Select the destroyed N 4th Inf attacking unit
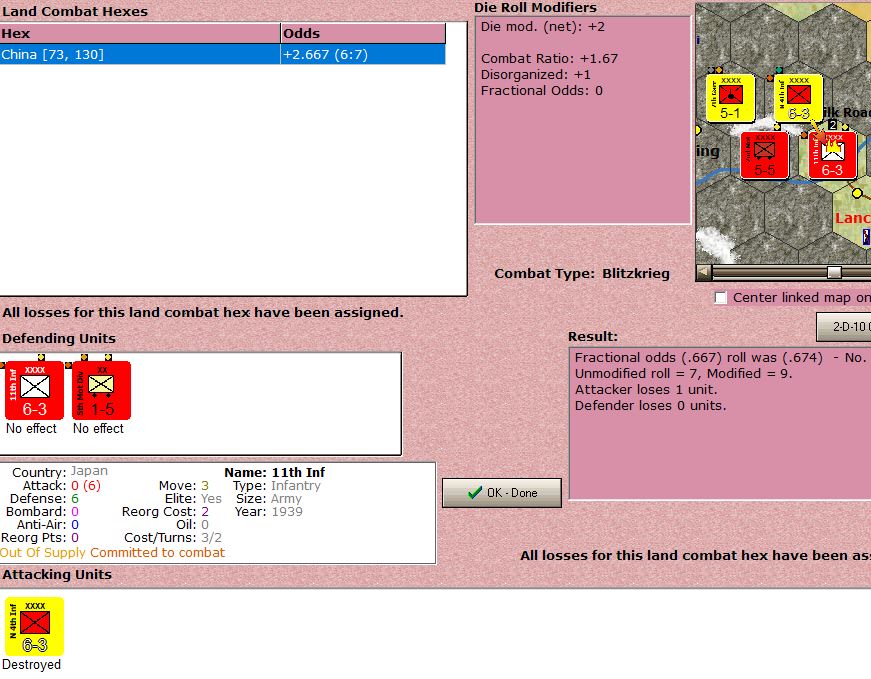 34,626
